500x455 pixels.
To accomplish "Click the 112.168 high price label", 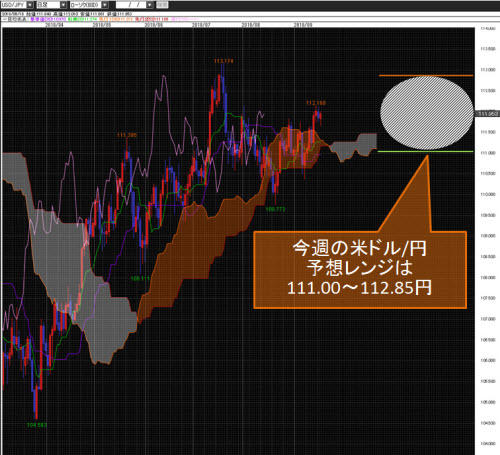I will (x=316, y=103).
